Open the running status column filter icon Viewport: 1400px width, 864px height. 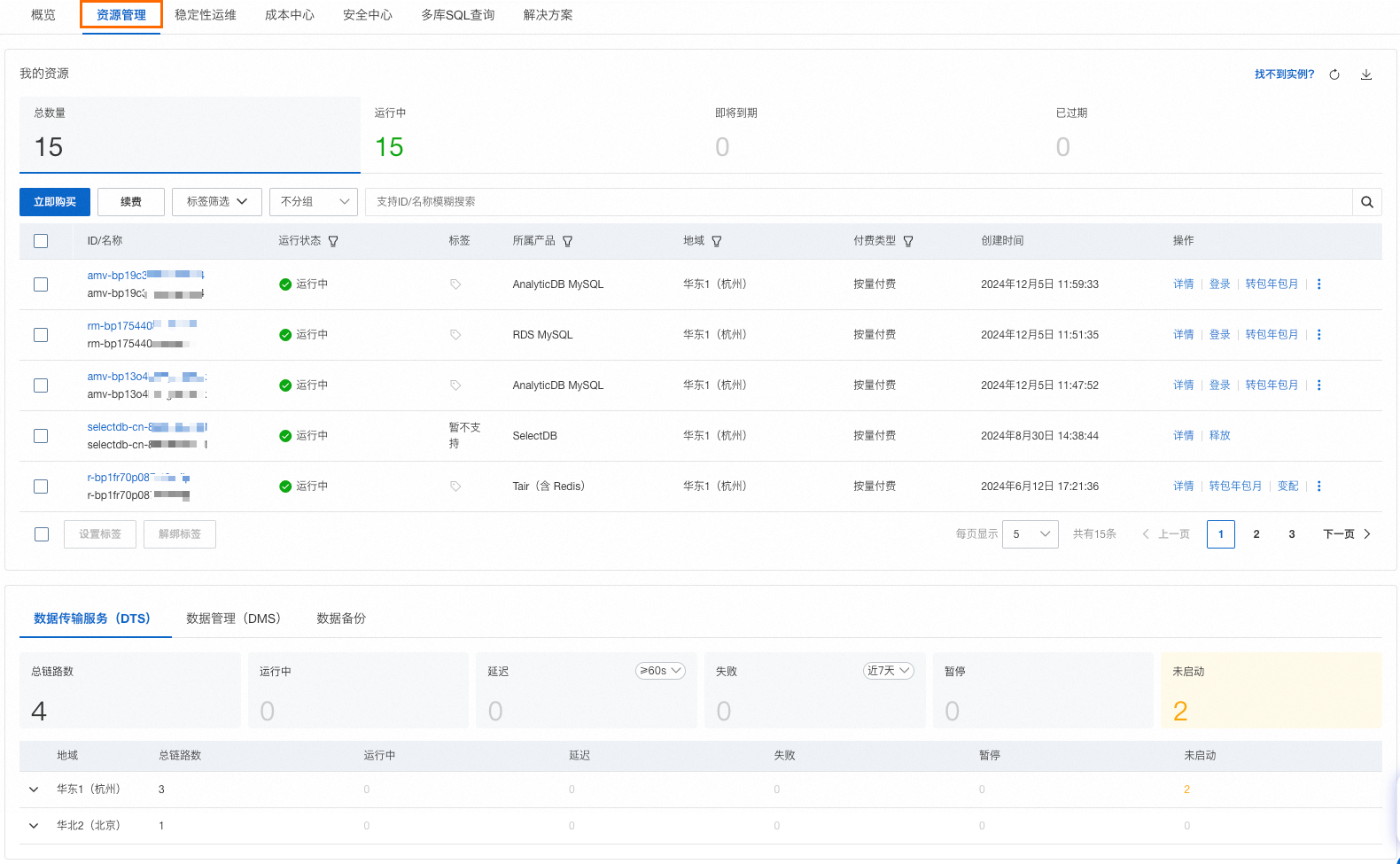(333, 241)
